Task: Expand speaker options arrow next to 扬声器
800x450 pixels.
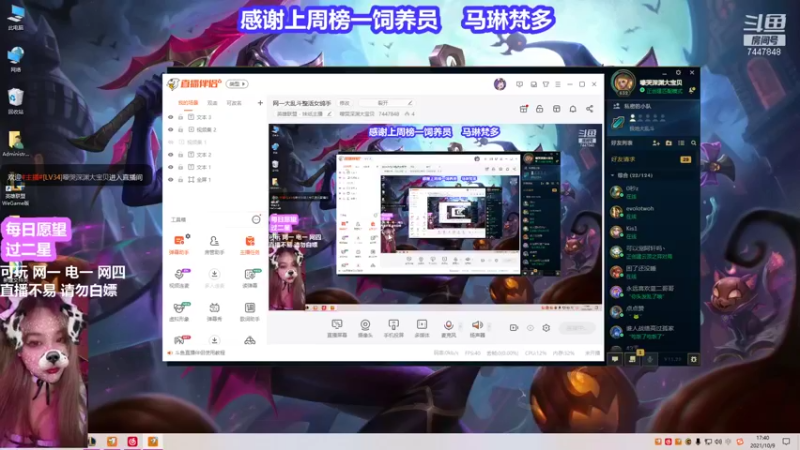Action: (x=489, y=326)
